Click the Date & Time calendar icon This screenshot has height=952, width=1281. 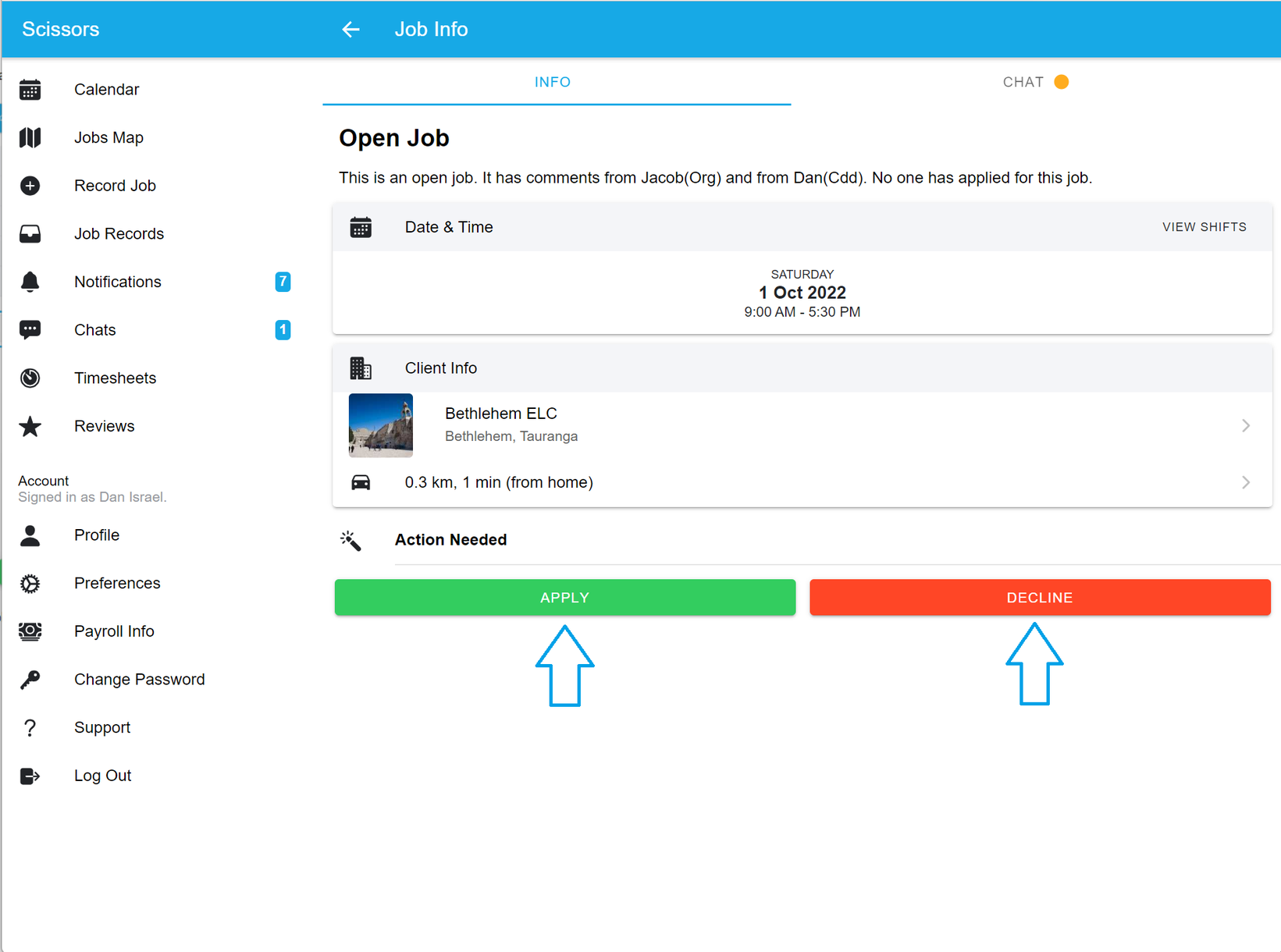point(361,227)
